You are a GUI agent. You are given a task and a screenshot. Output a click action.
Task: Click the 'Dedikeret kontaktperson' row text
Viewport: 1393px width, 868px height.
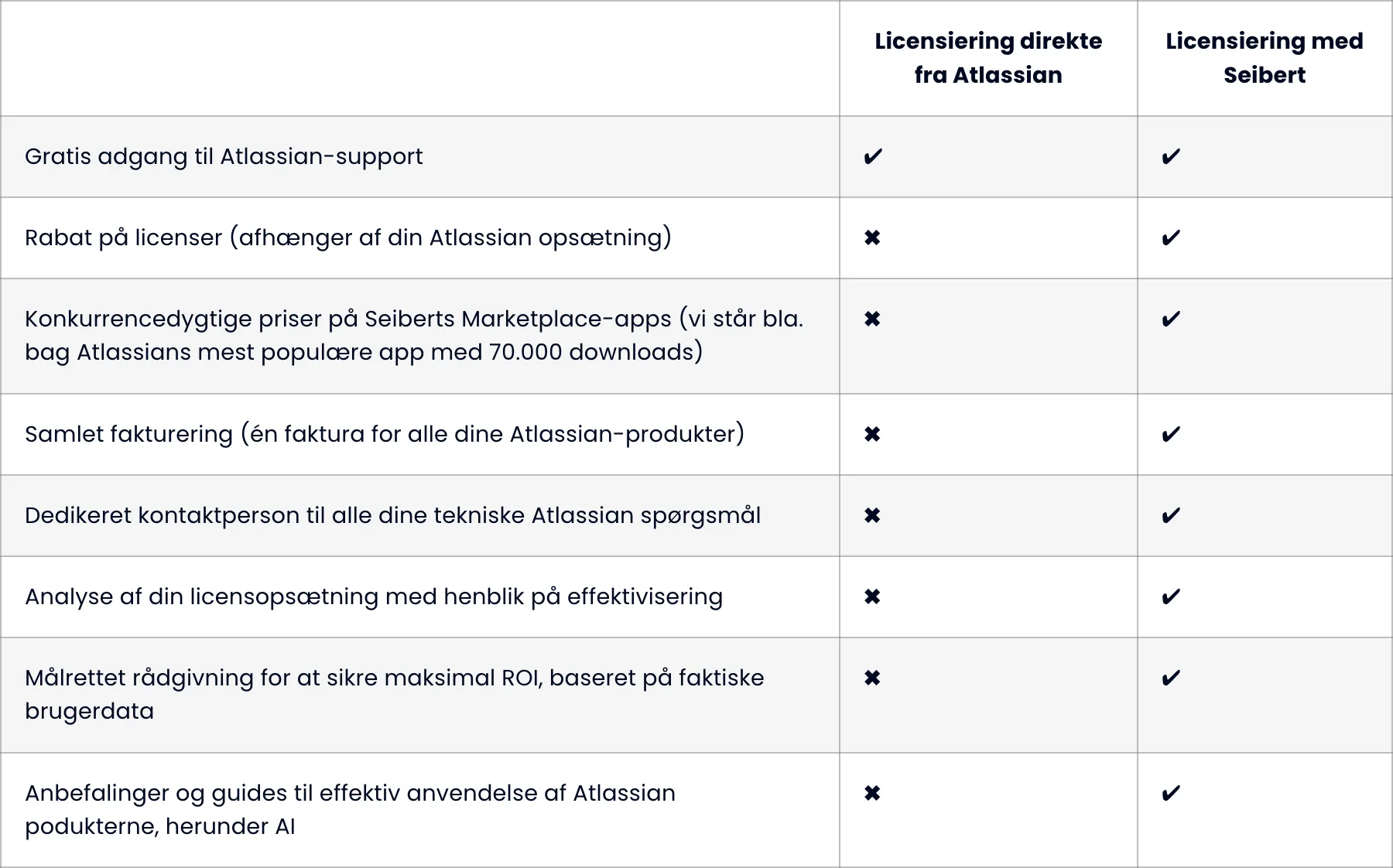pos(392,515)
